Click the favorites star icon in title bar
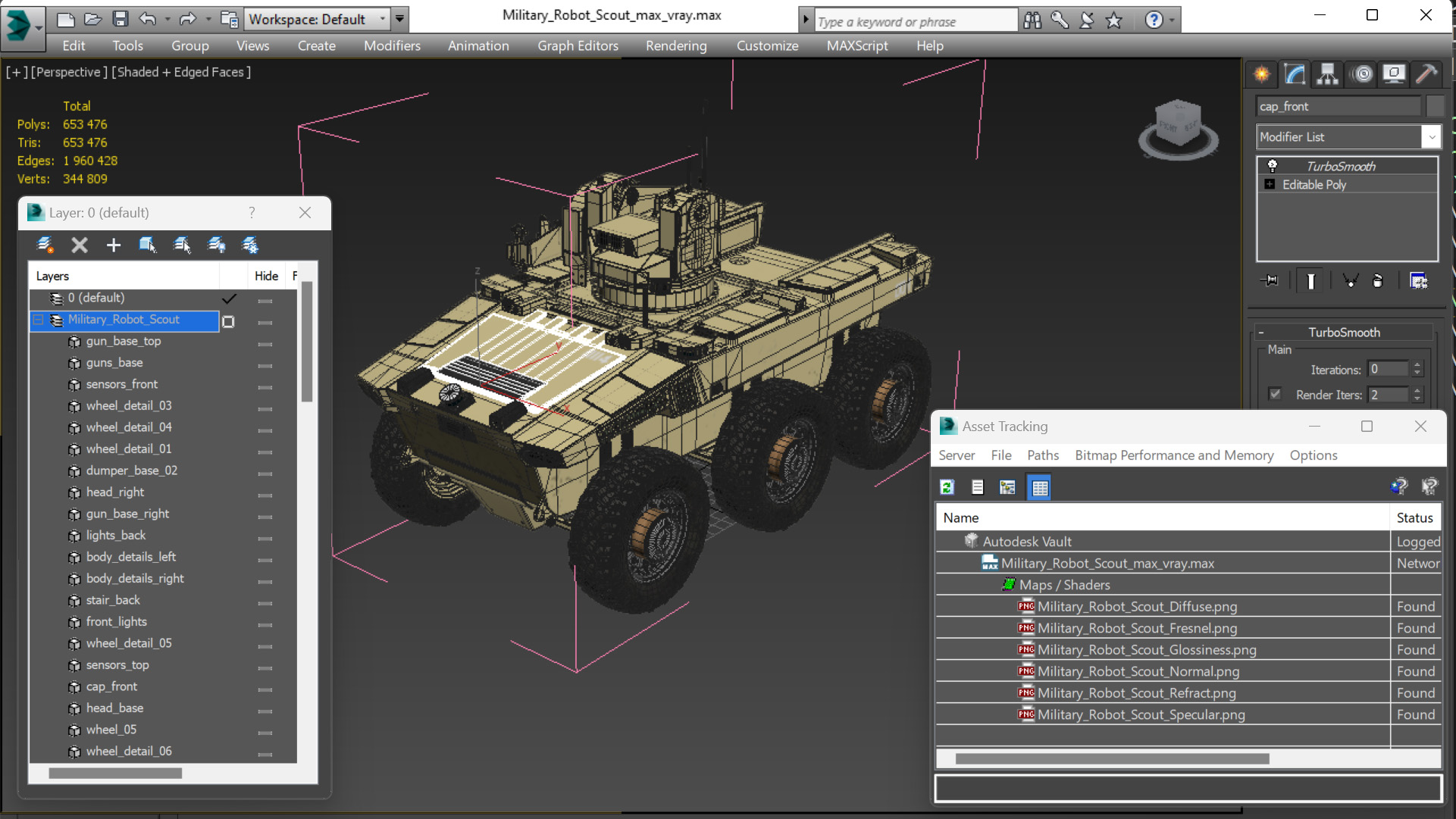Image resolution: width=1456 pixels, height=819 pixels. [x=1113, y=20]
